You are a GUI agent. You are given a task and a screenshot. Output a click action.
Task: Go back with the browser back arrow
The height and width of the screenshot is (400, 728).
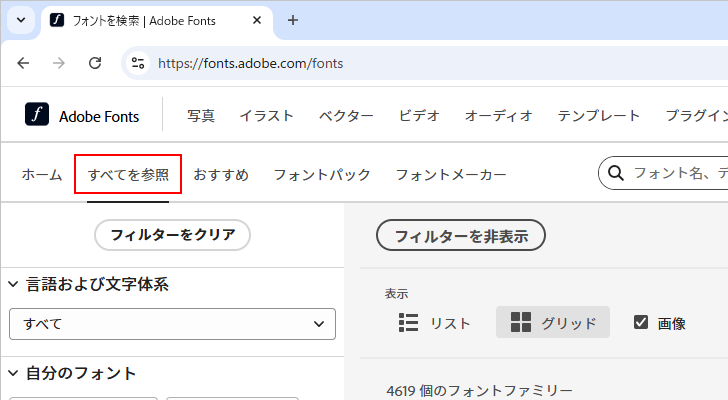pyautogui.click(x=23, y=63)
